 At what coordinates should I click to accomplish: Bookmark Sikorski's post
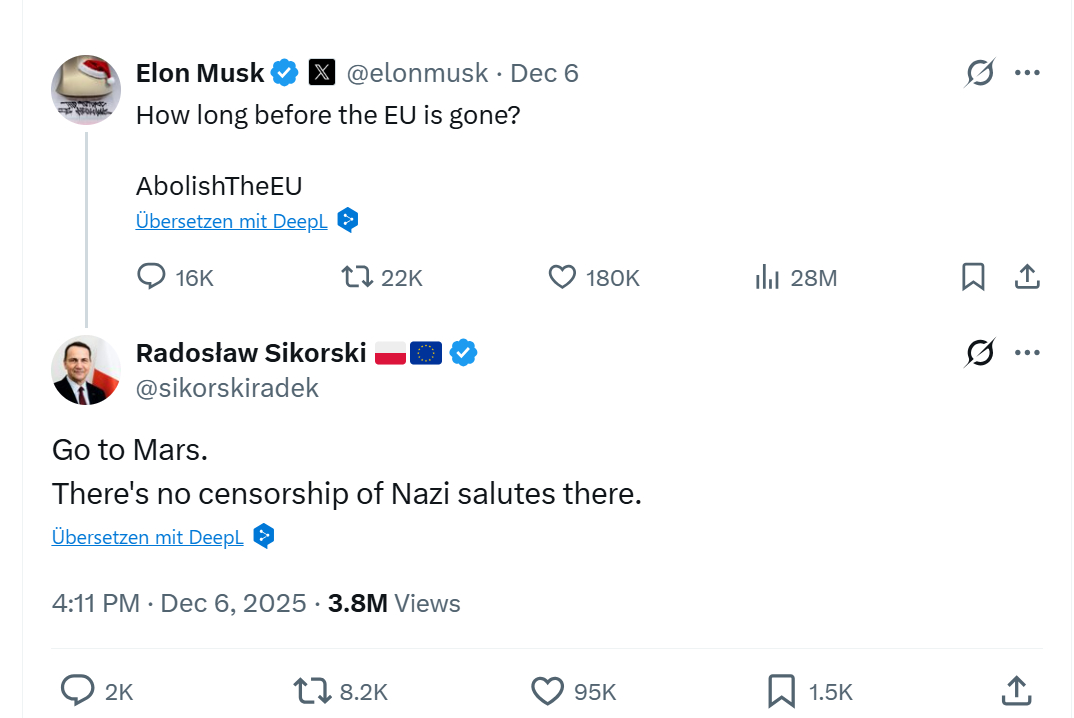[x=781, y=691]
